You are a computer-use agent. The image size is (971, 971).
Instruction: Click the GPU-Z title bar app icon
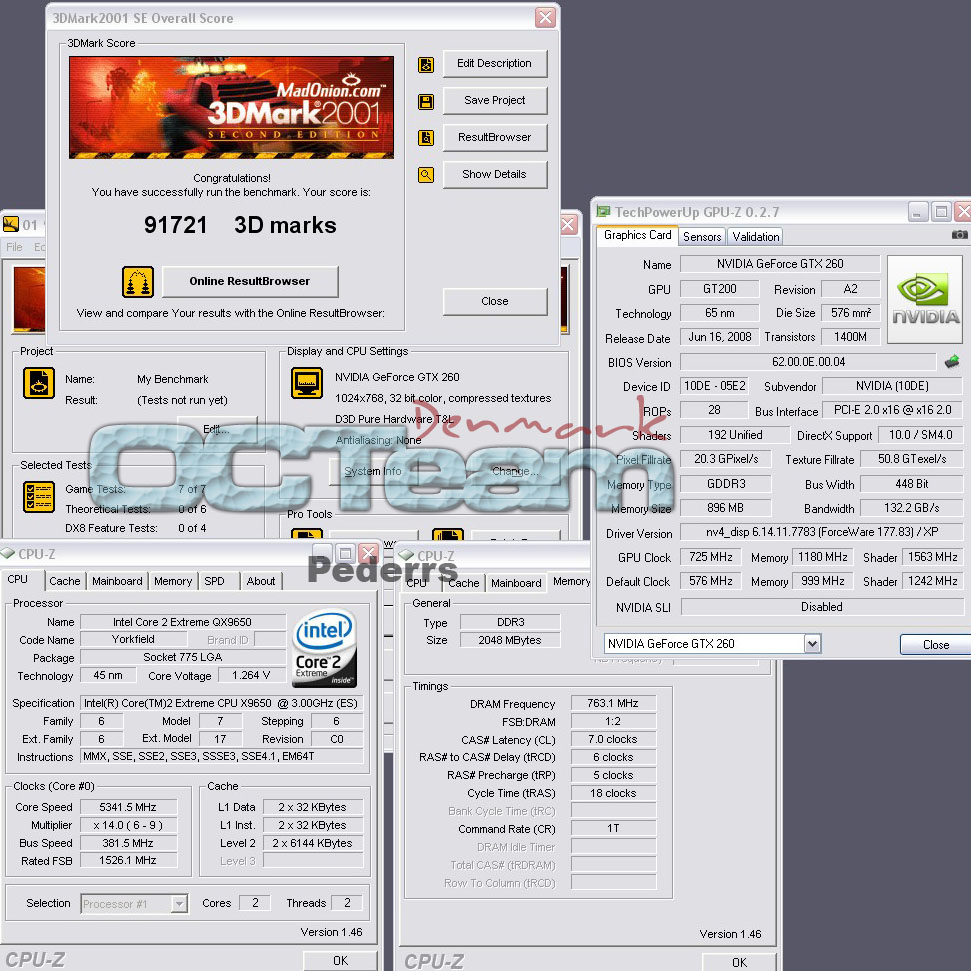tap(603, 212)
